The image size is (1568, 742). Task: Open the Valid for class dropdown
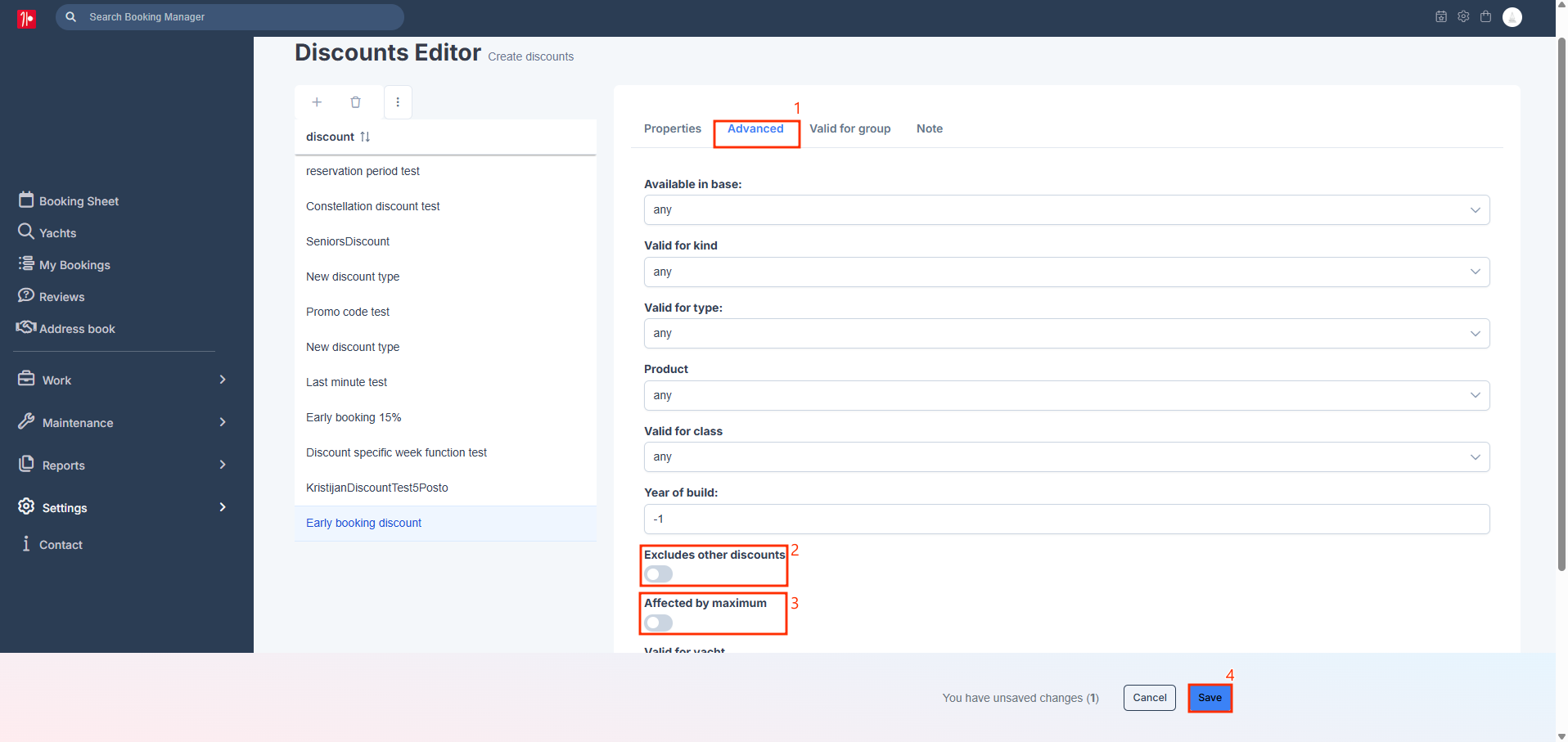1066,457
